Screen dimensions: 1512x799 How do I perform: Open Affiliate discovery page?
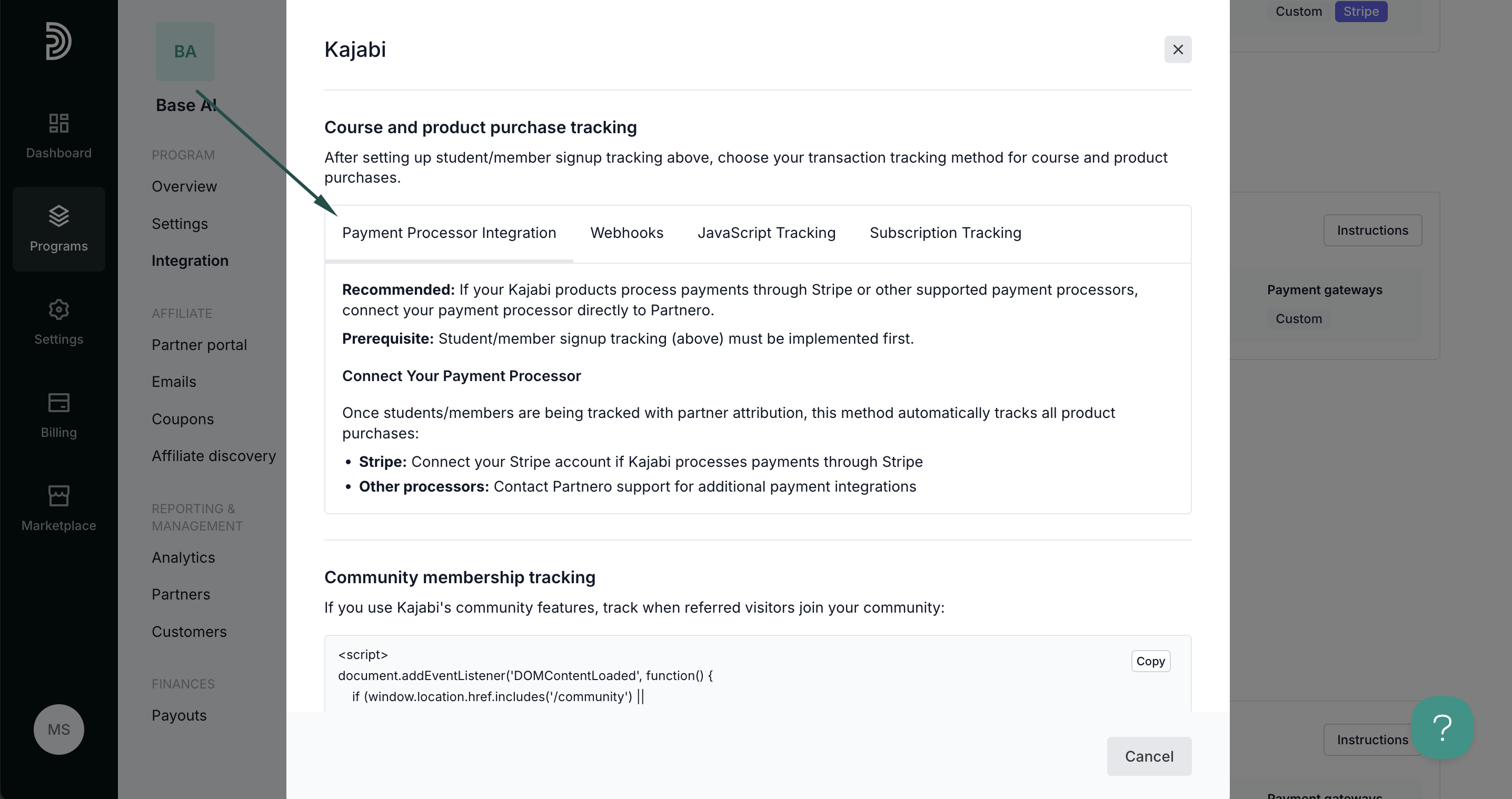214,456
